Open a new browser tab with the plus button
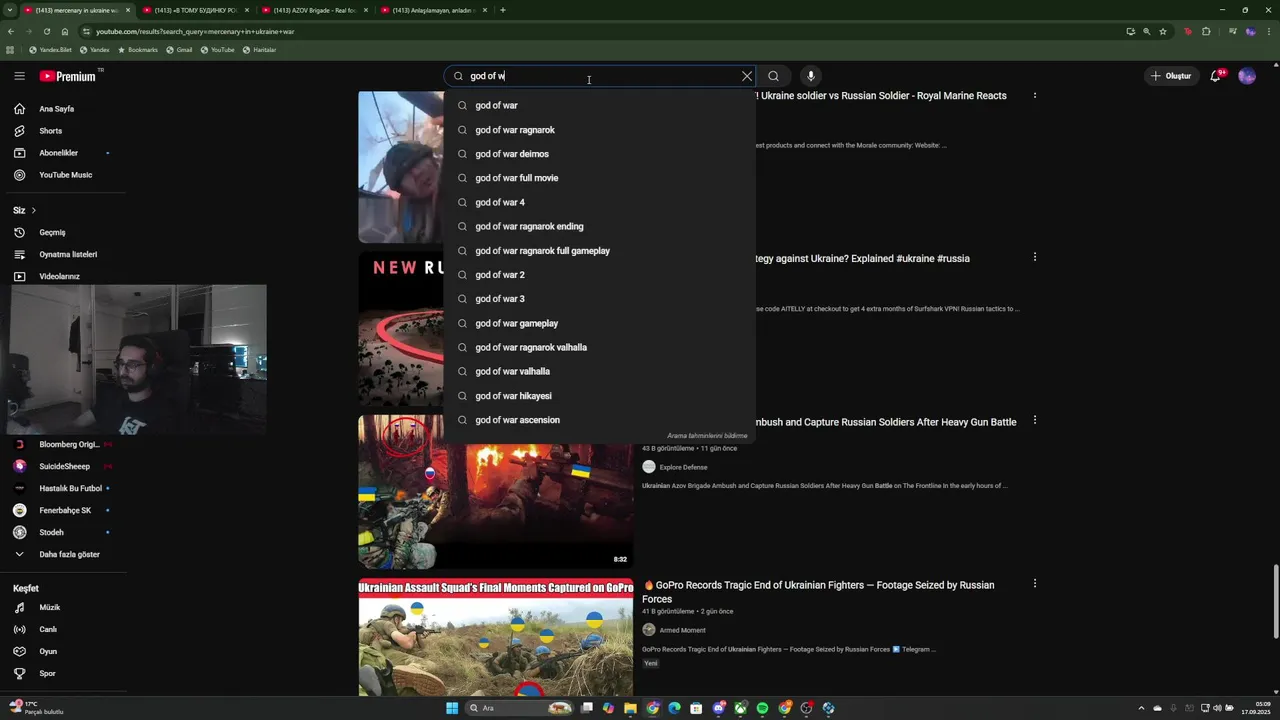Image resolution: width=1280 pixels, height=720 pixels. point(503,10)
